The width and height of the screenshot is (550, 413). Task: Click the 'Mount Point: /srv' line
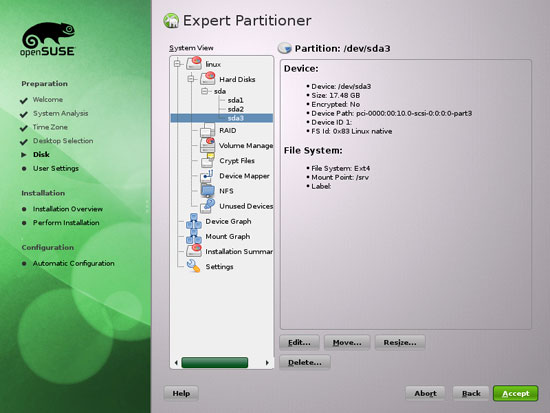(340, 177)
